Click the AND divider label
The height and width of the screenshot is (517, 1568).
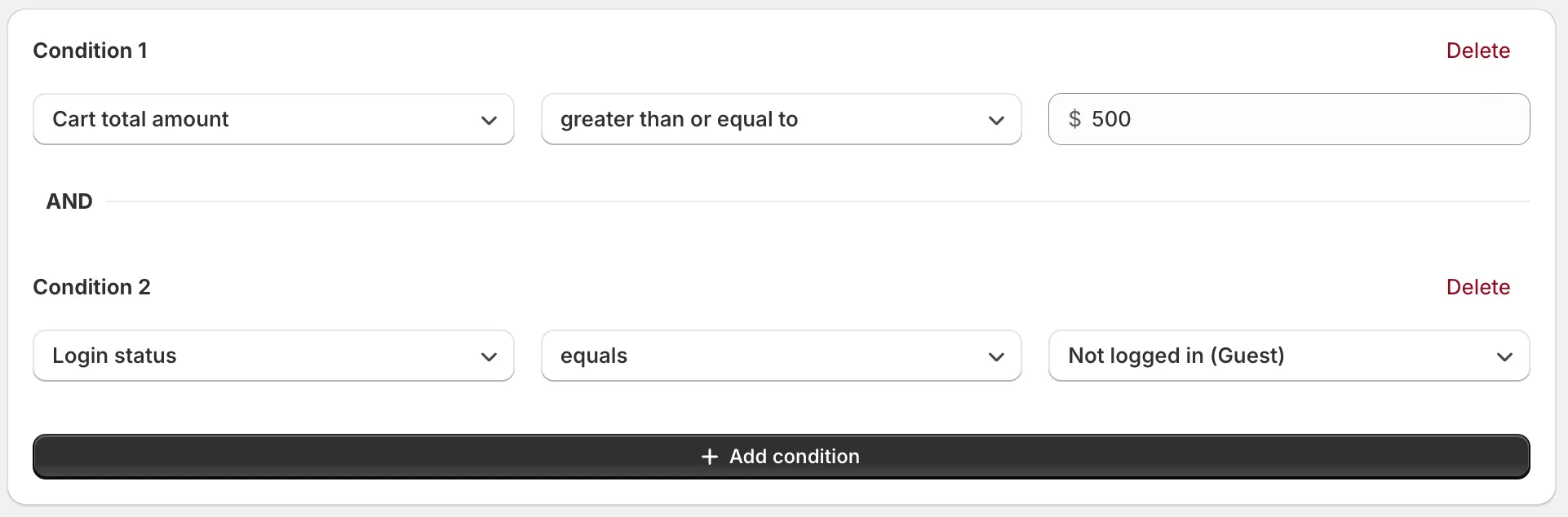(x=69, y=201)
